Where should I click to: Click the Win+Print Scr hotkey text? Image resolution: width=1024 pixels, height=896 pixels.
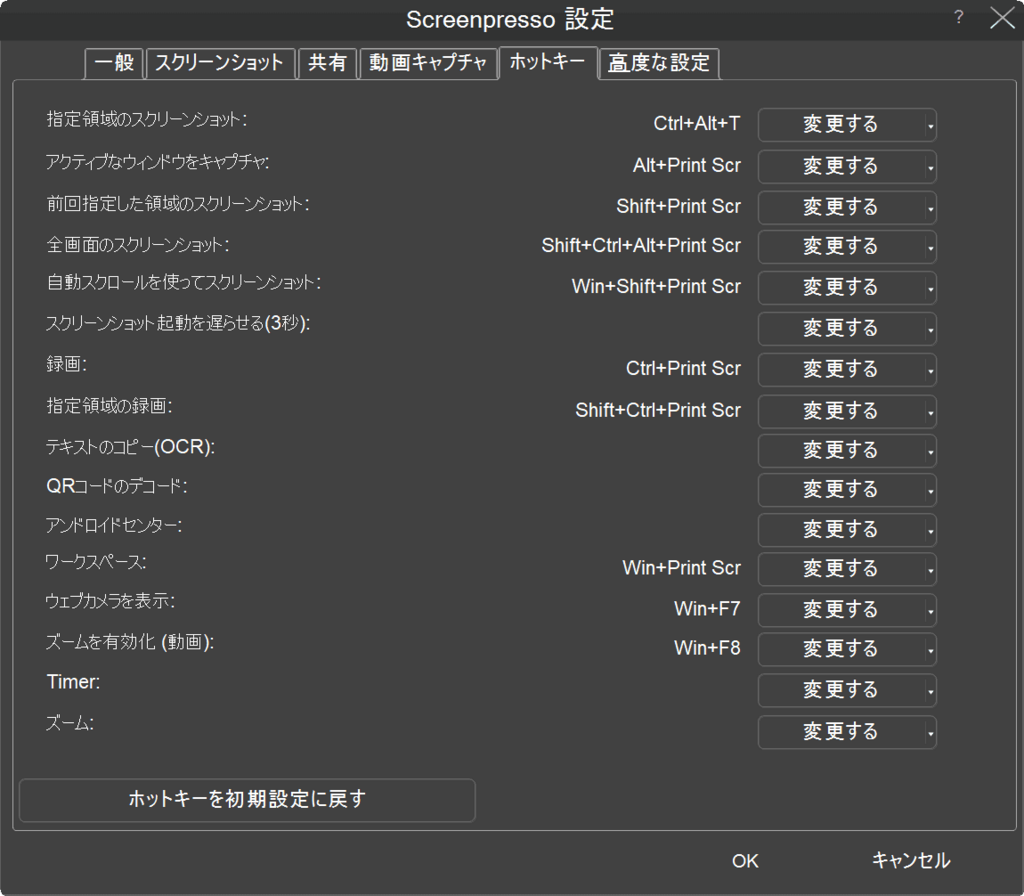pos(681,568)
